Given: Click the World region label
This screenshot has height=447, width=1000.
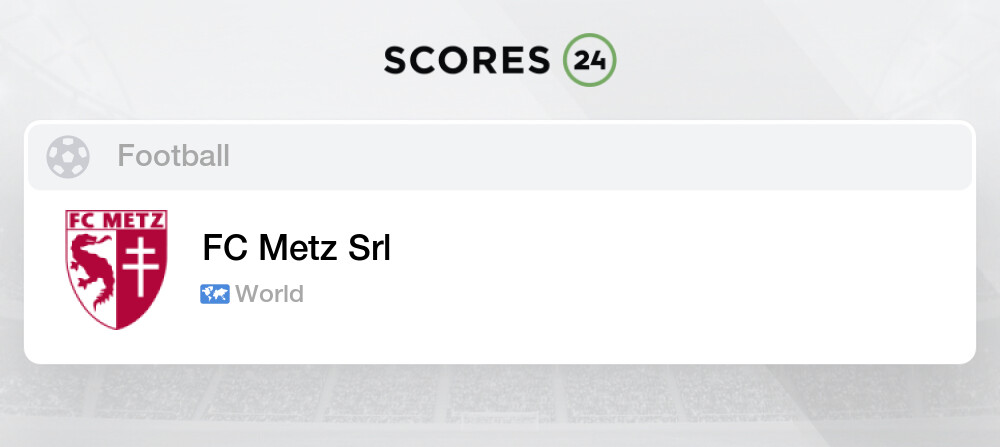Looking at the screenshot, I should pos(269,294).
